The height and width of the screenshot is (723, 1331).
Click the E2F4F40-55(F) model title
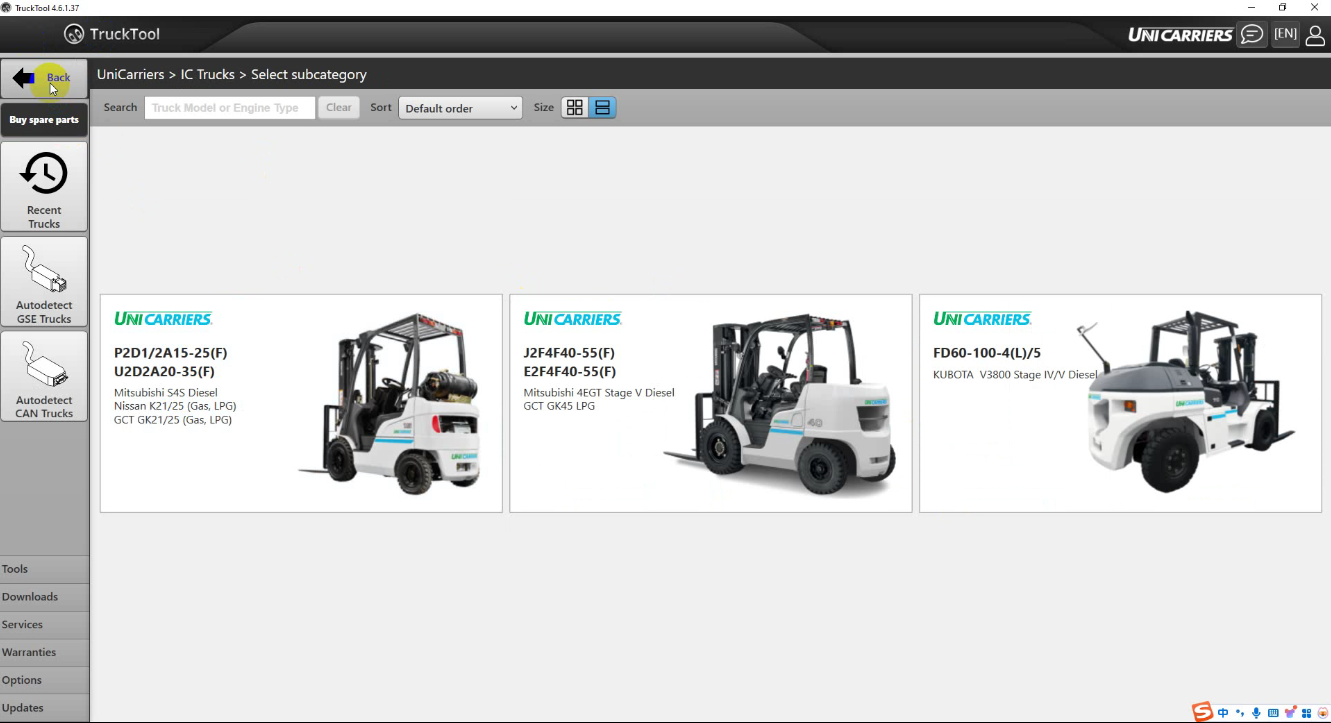point(570,371)
